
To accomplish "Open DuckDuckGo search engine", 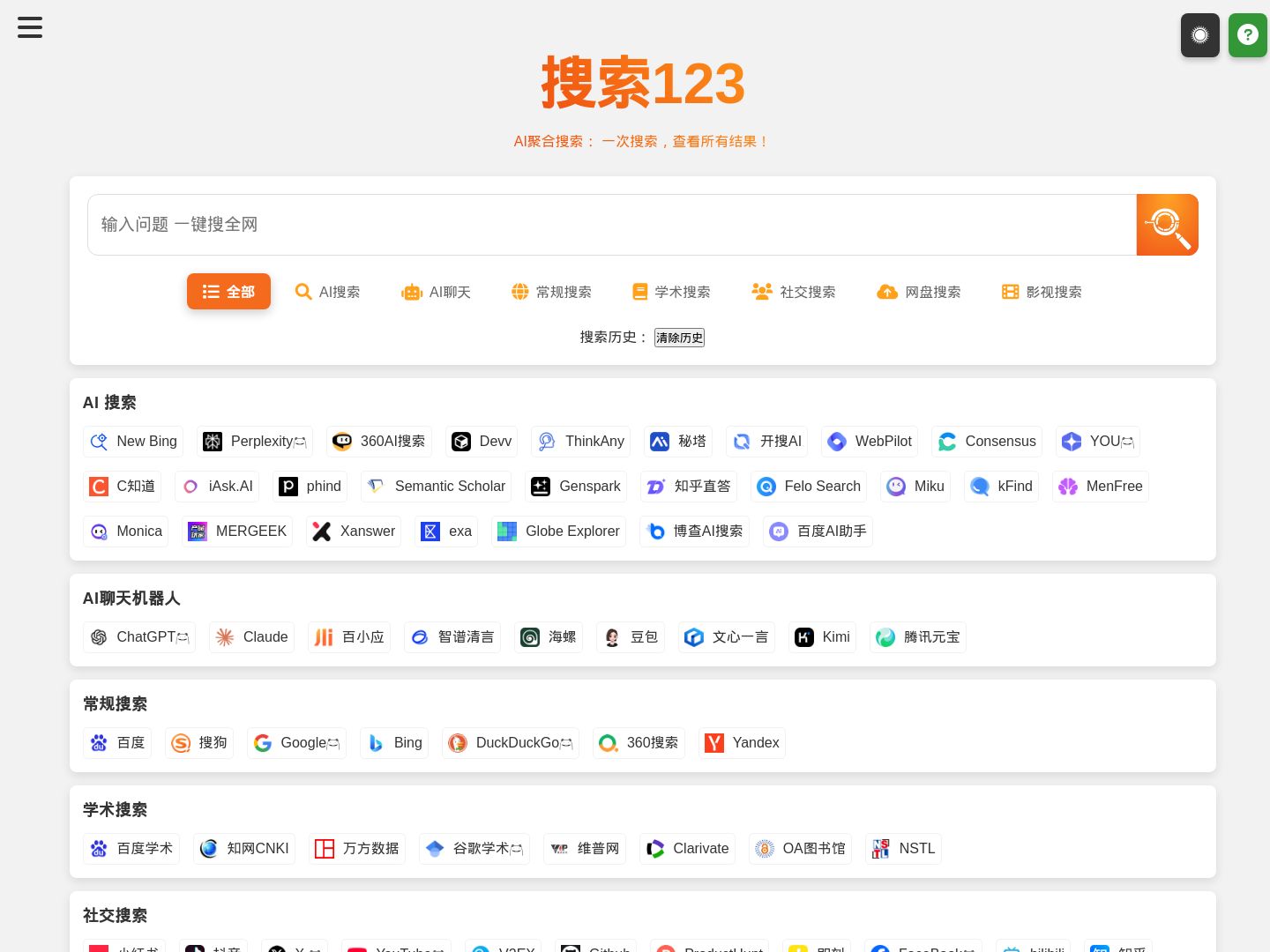I will [511, 743].
